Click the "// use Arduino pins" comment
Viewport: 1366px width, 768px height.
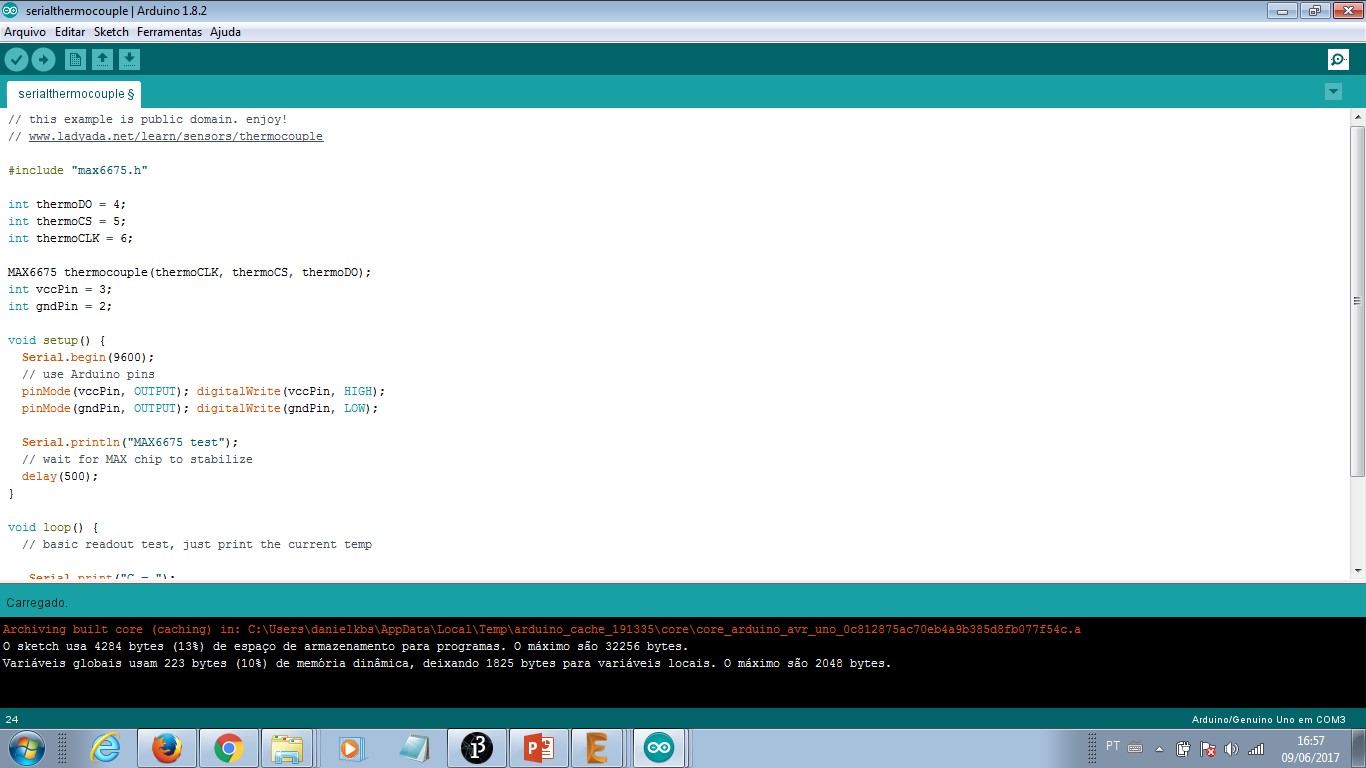click(88, 374)
